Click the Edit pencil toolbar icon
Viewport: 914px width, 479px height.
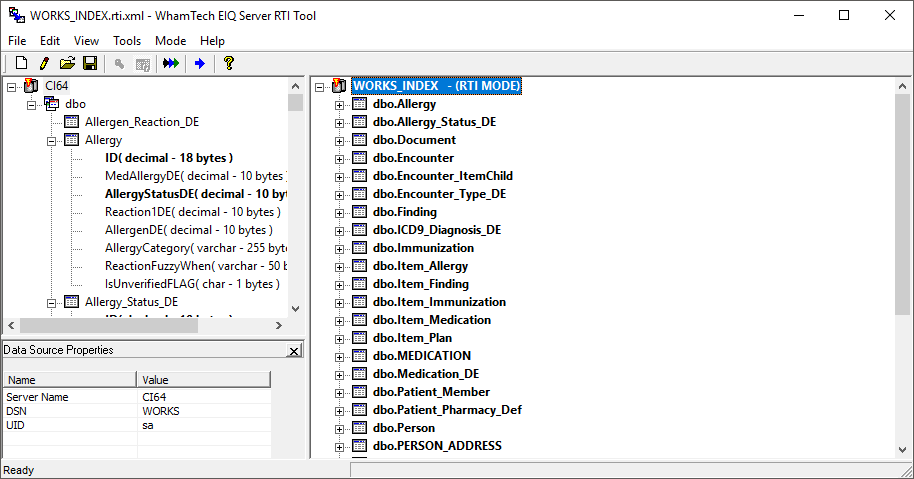coord(44,63)
